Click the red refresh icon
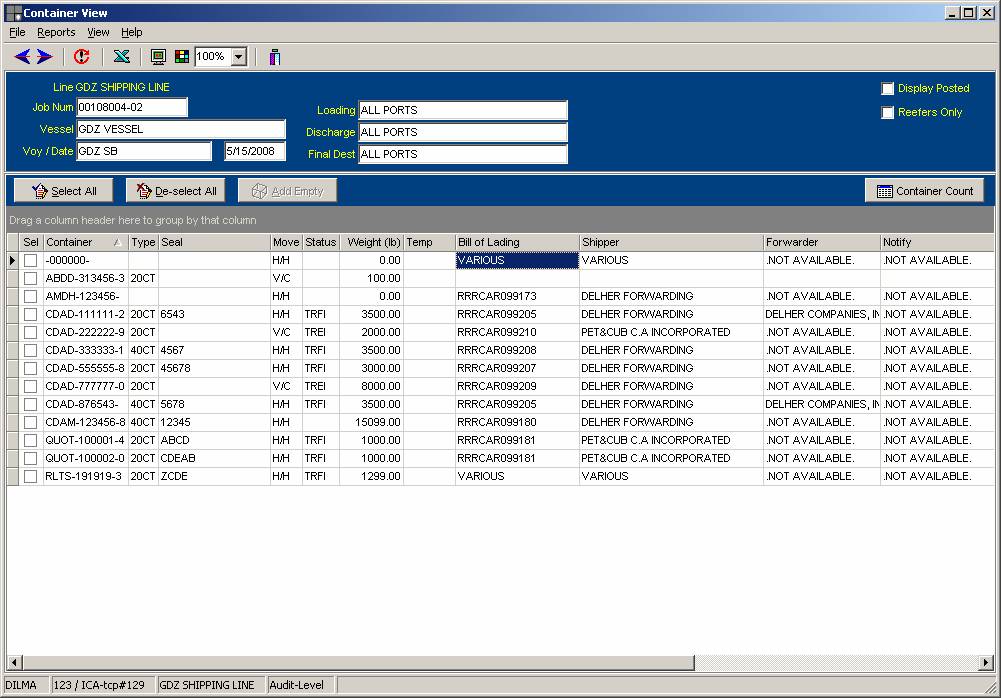 [82, 57]
